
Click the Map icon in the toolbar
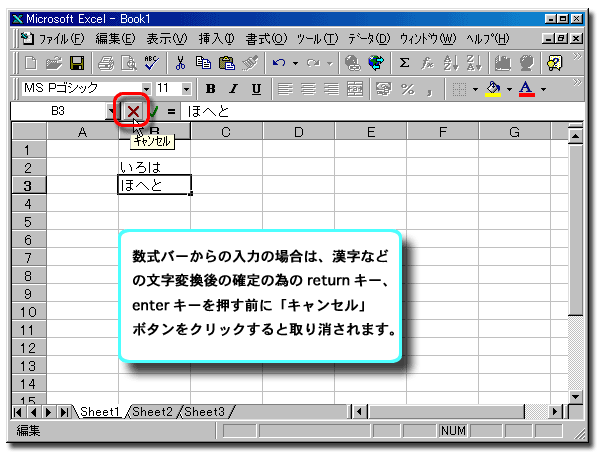[x=527, y=63]
